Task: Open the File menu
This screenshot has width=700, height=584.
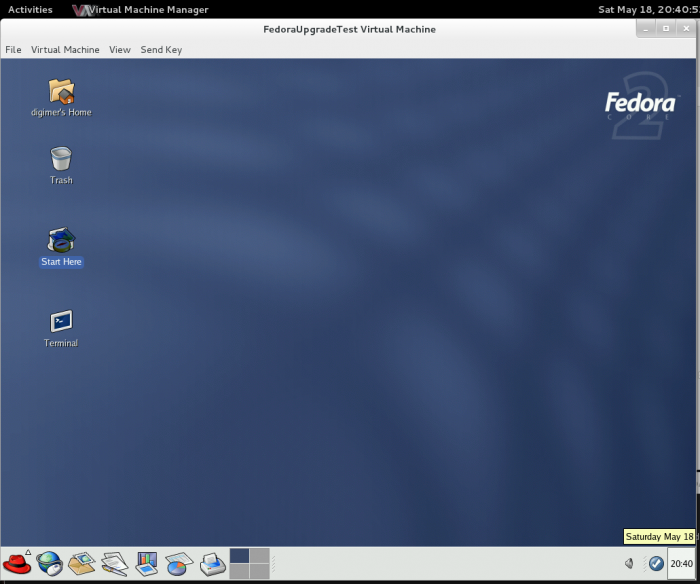Action: click(13, 50)
